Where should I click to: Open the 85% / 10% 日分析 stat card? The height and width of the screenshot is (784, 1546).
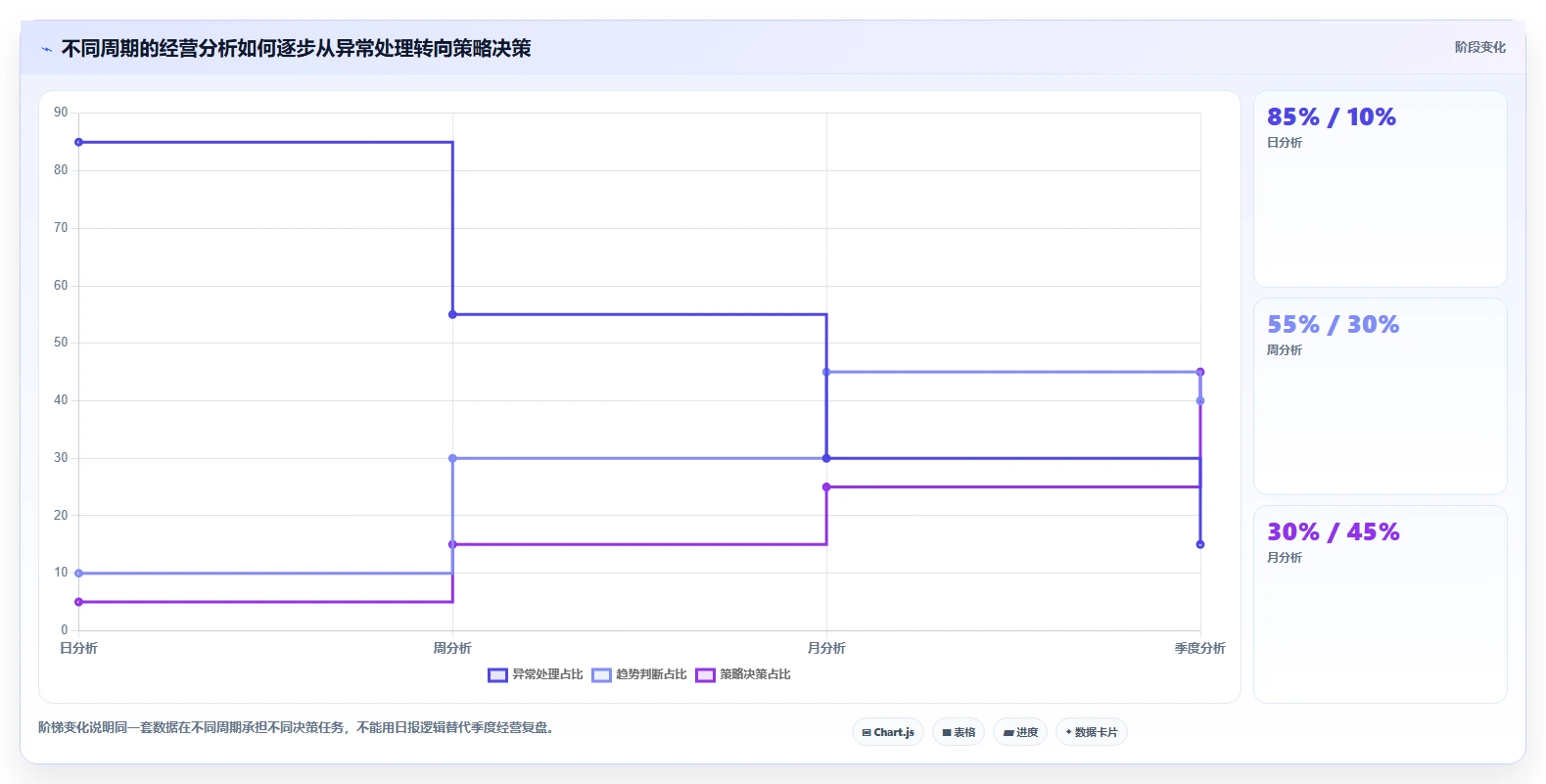point(1381,189)
